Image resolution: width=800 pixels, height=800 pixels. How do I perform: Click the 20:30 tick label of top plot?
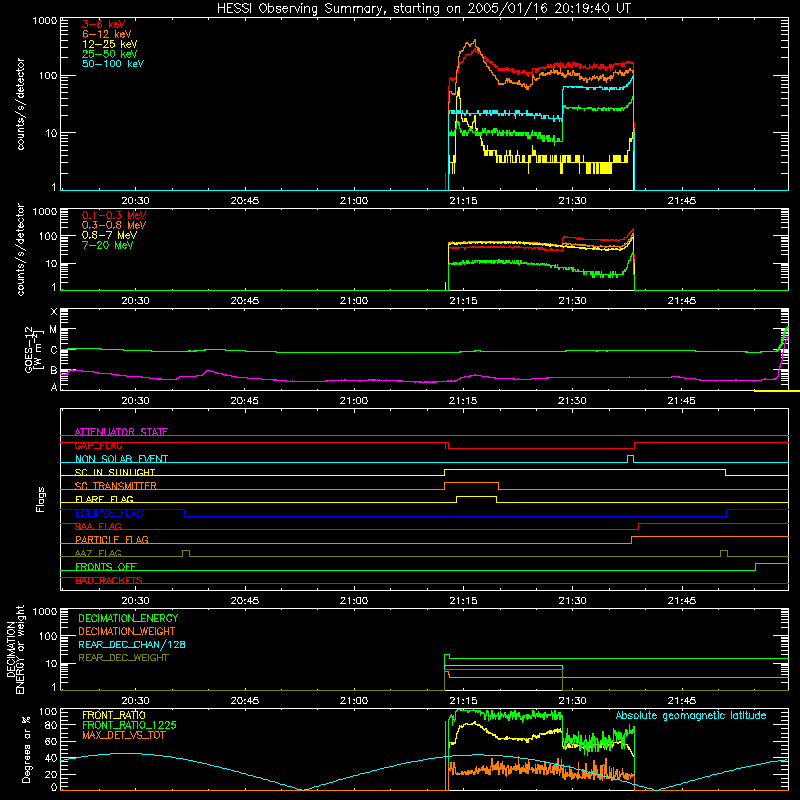coord(135,201)
